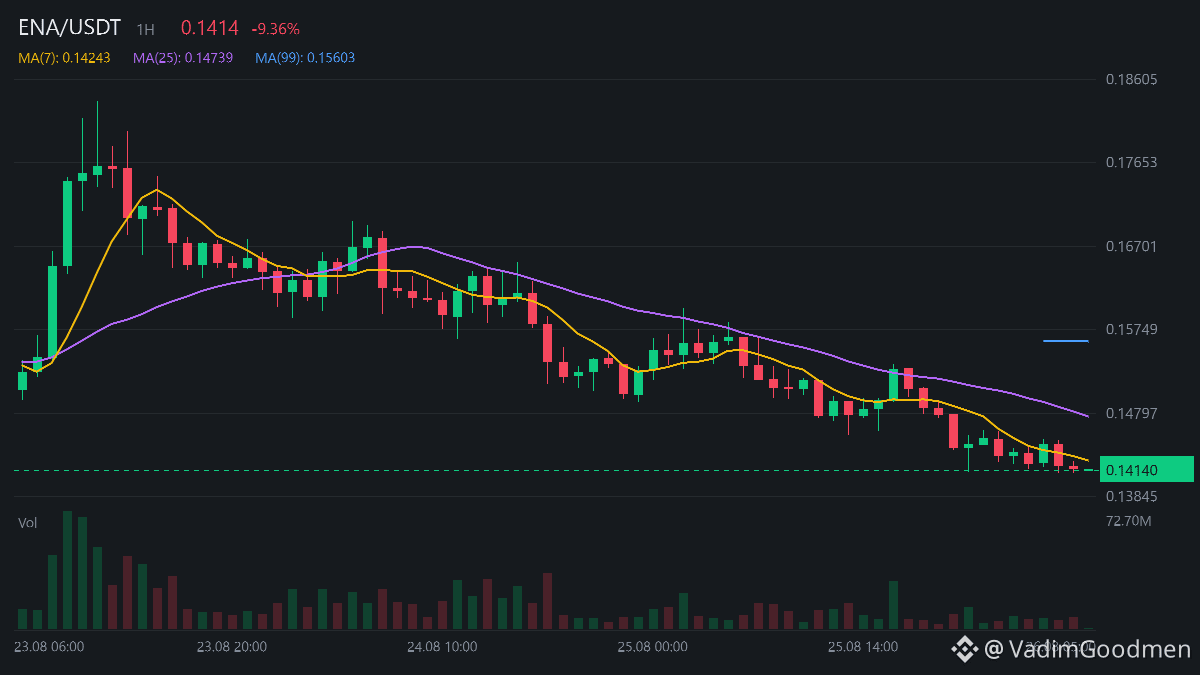Click the 0.13845 price axis label

[x=1131, y=496]
